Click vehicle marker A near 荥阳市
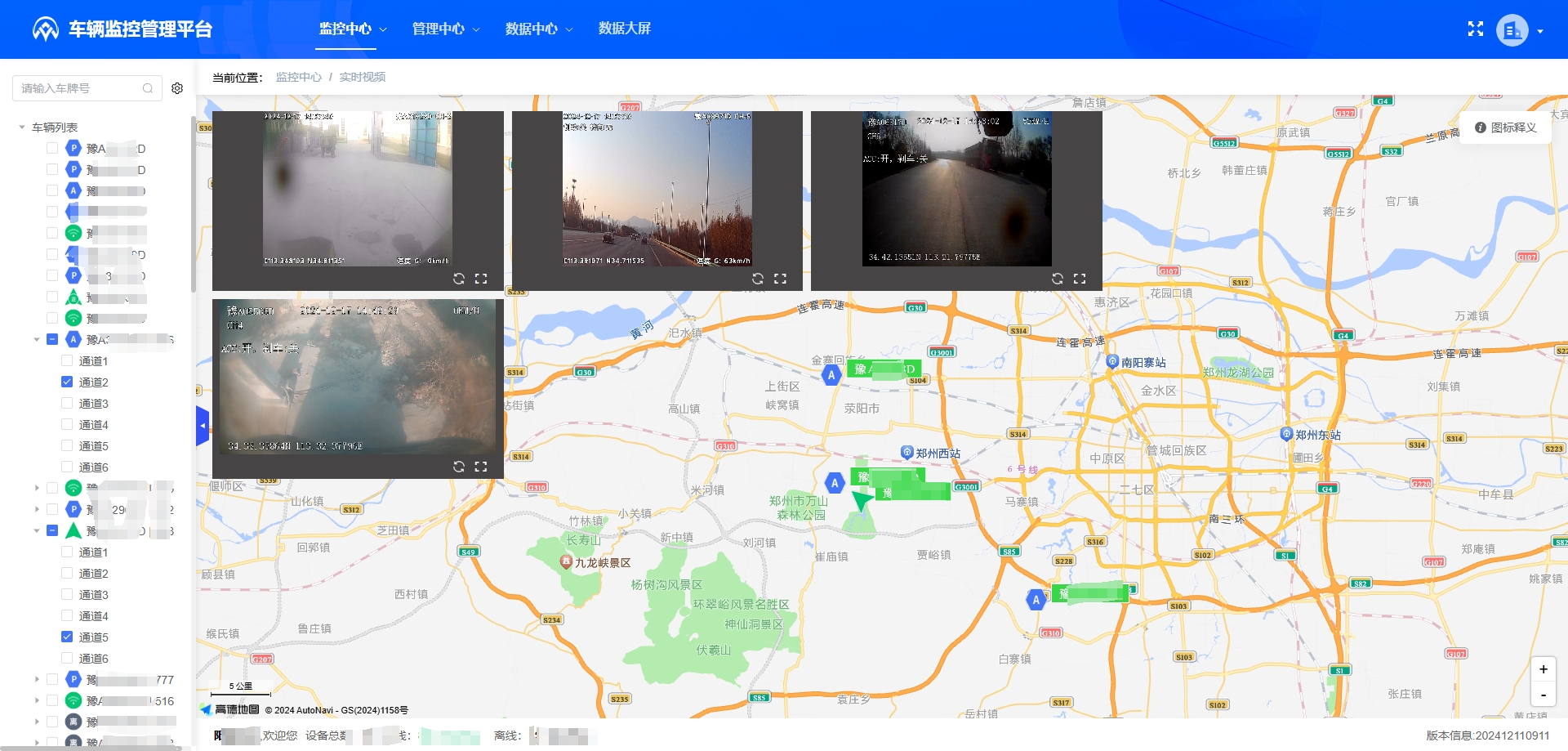The image size is (1568, 751). [831, 375]
